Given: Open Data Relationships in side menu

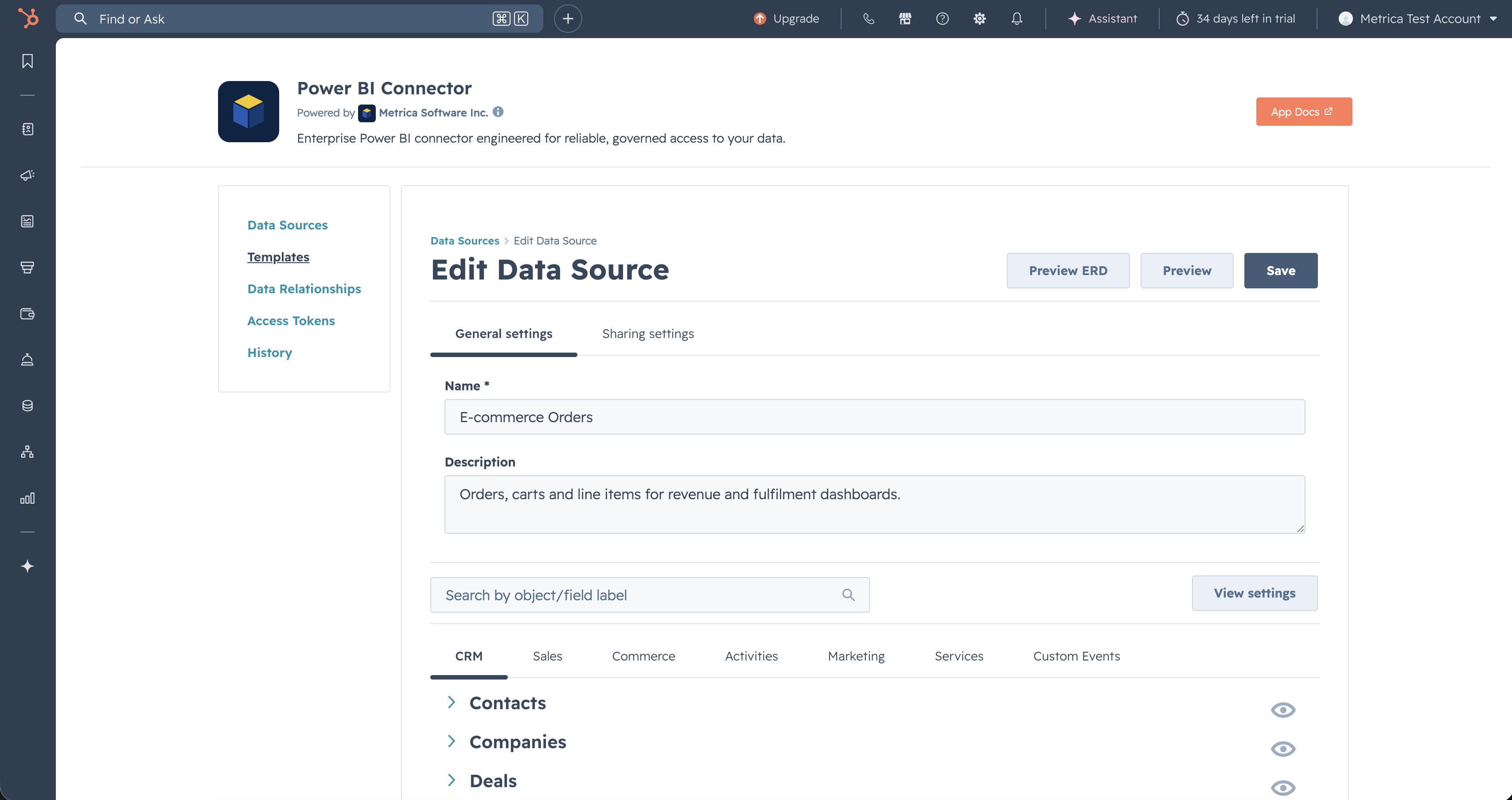Looking at the screenshot, I should pyautogui.click(x=304, y=288).
